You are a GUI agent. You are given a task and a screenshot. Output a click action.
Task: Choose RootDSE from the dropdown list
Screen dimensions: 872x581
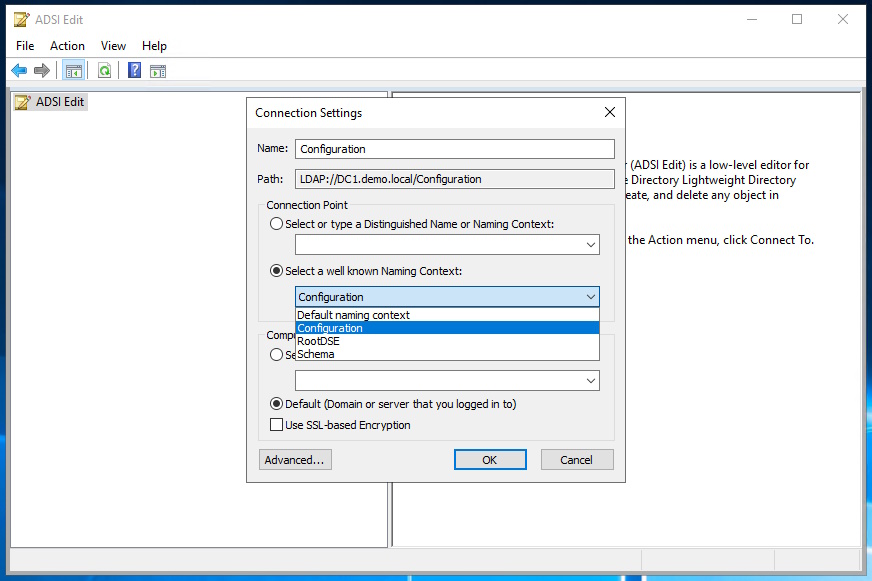[x=447, y=341]
